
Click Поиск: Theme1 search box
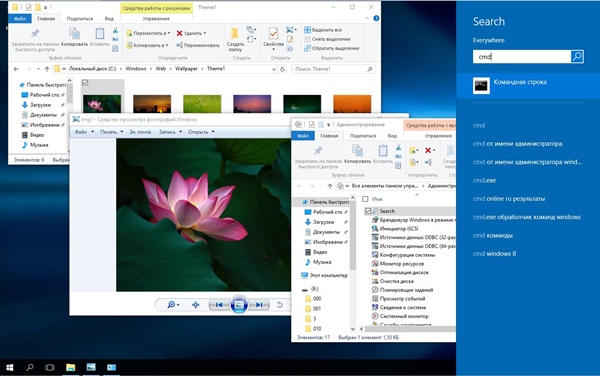click(333, 69)
